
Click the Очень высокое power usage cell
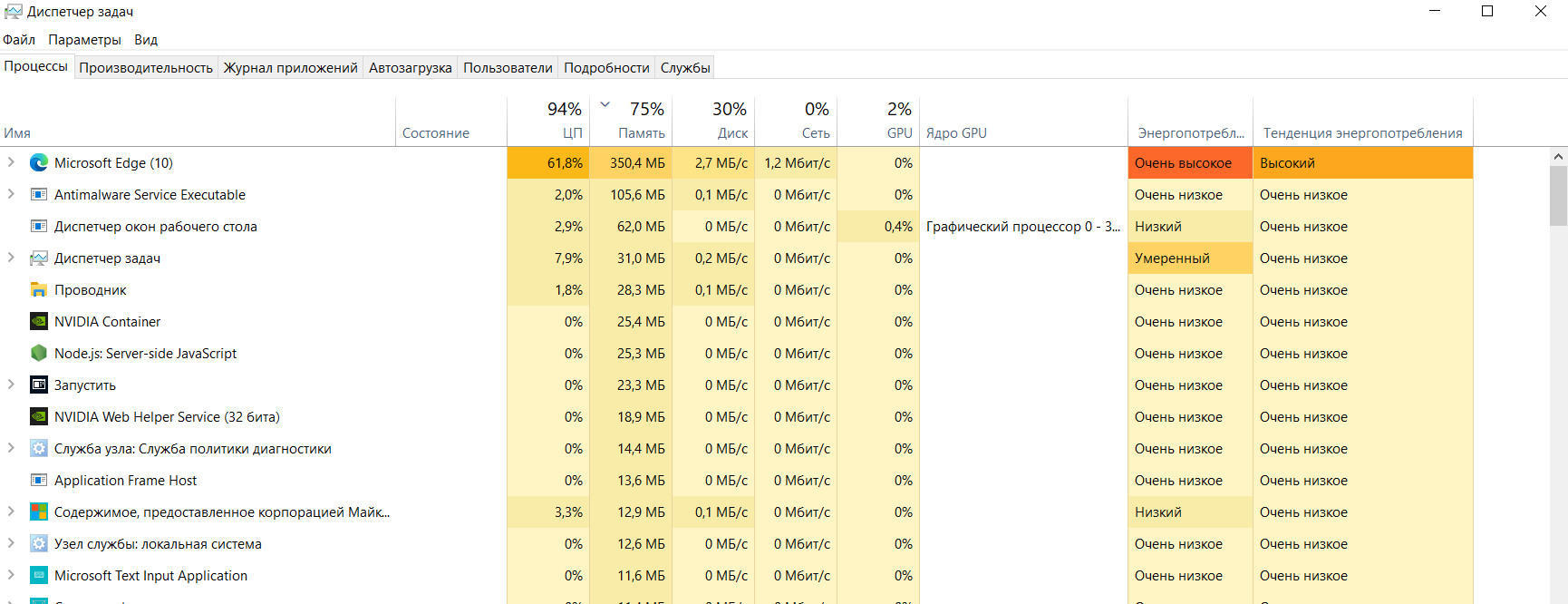tap(1190, 163)
